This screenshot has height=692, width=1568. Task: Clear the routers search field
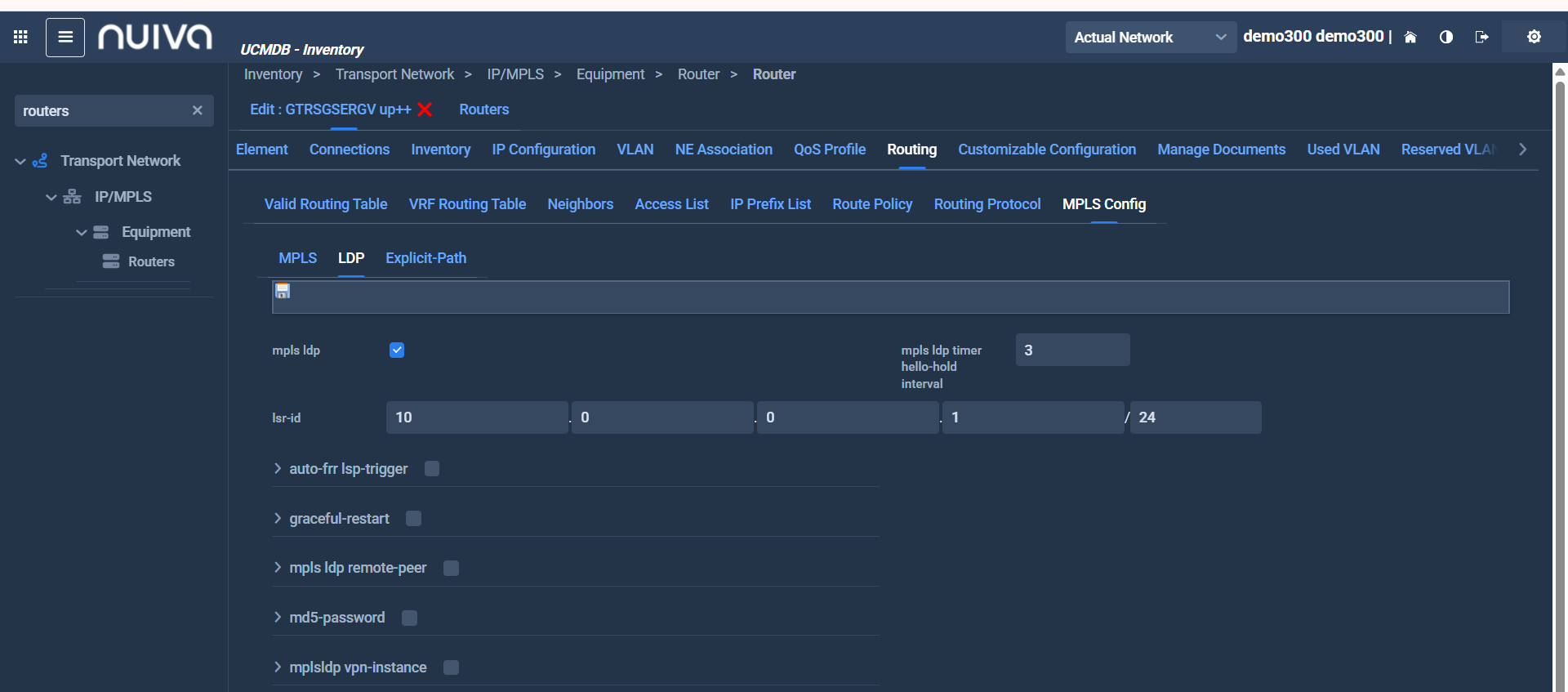pyautogui.click(x=197, y=110)
